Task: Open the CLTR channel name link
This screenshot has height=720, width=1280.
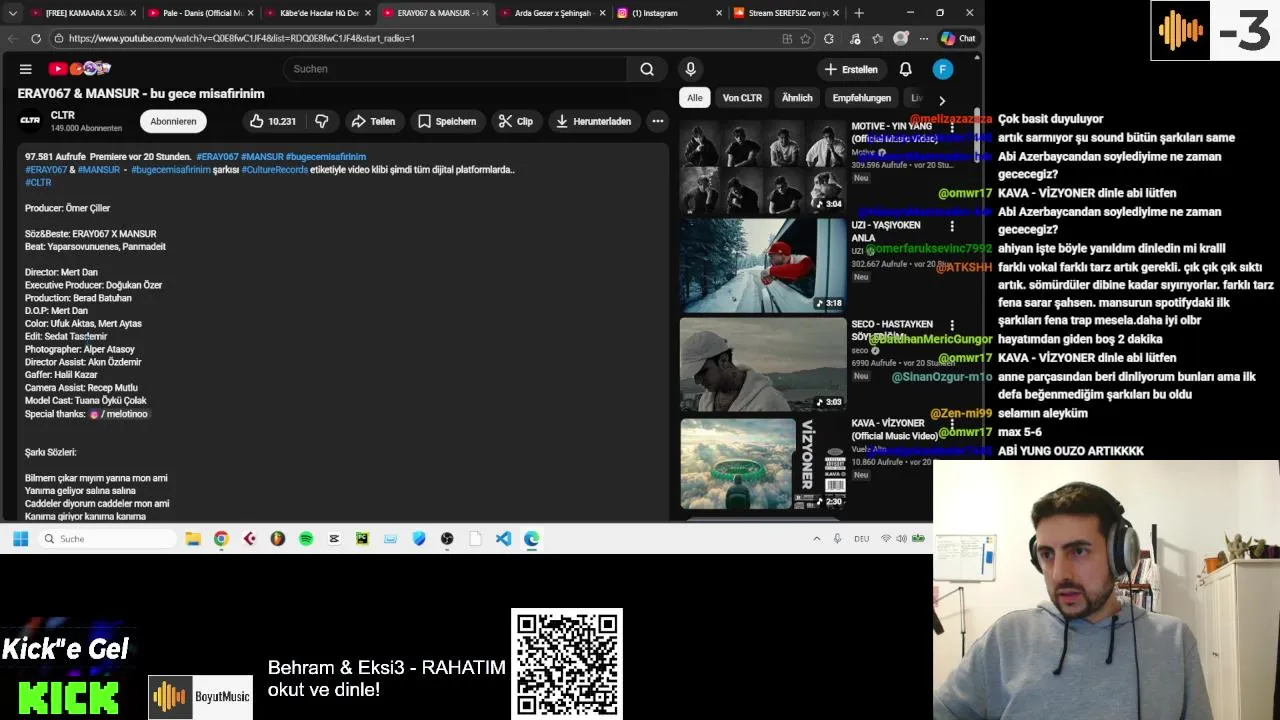Action: pyautogui.click(x=63, y=115)
